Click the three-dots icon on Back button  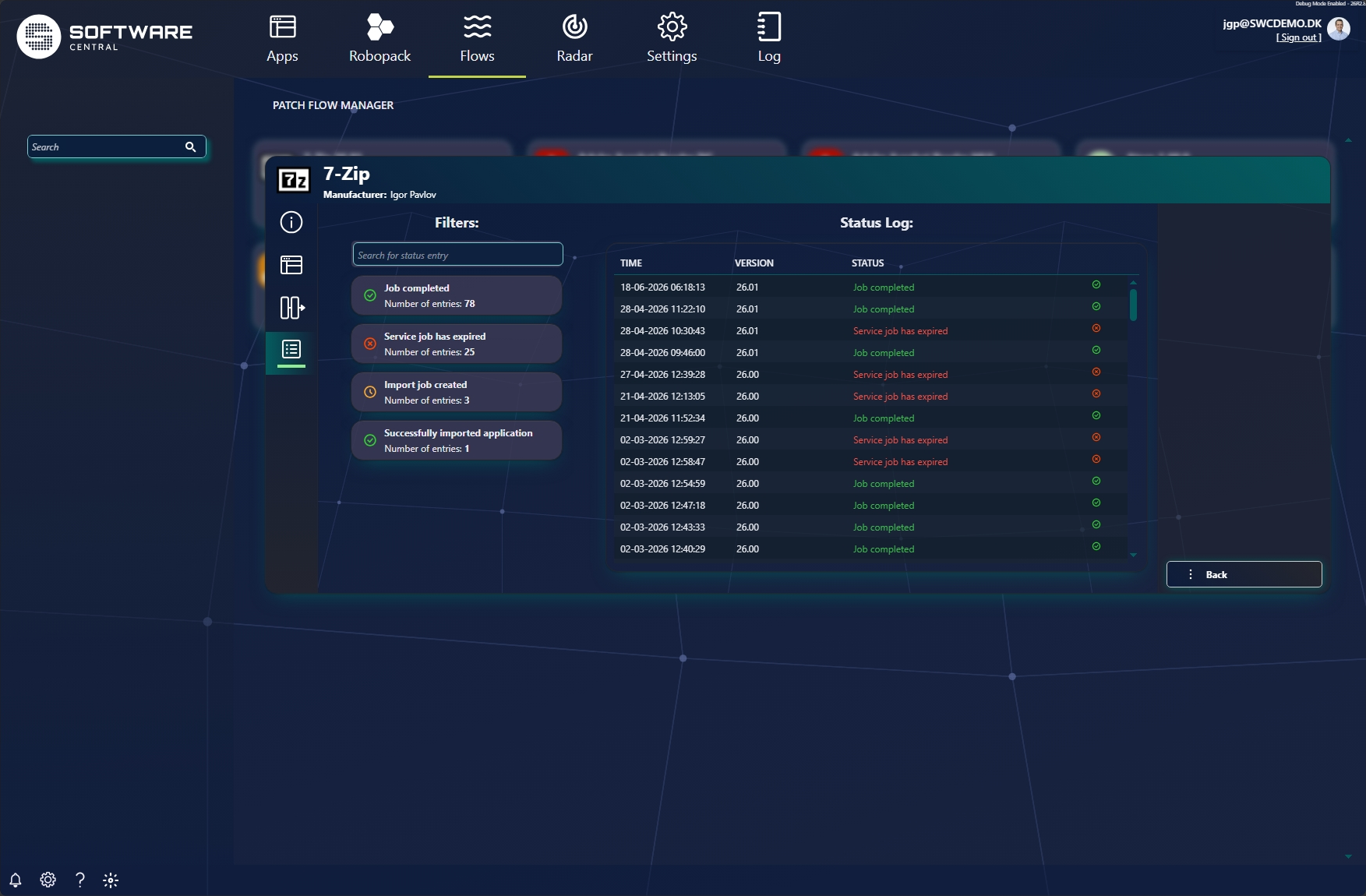point(1191,574)
